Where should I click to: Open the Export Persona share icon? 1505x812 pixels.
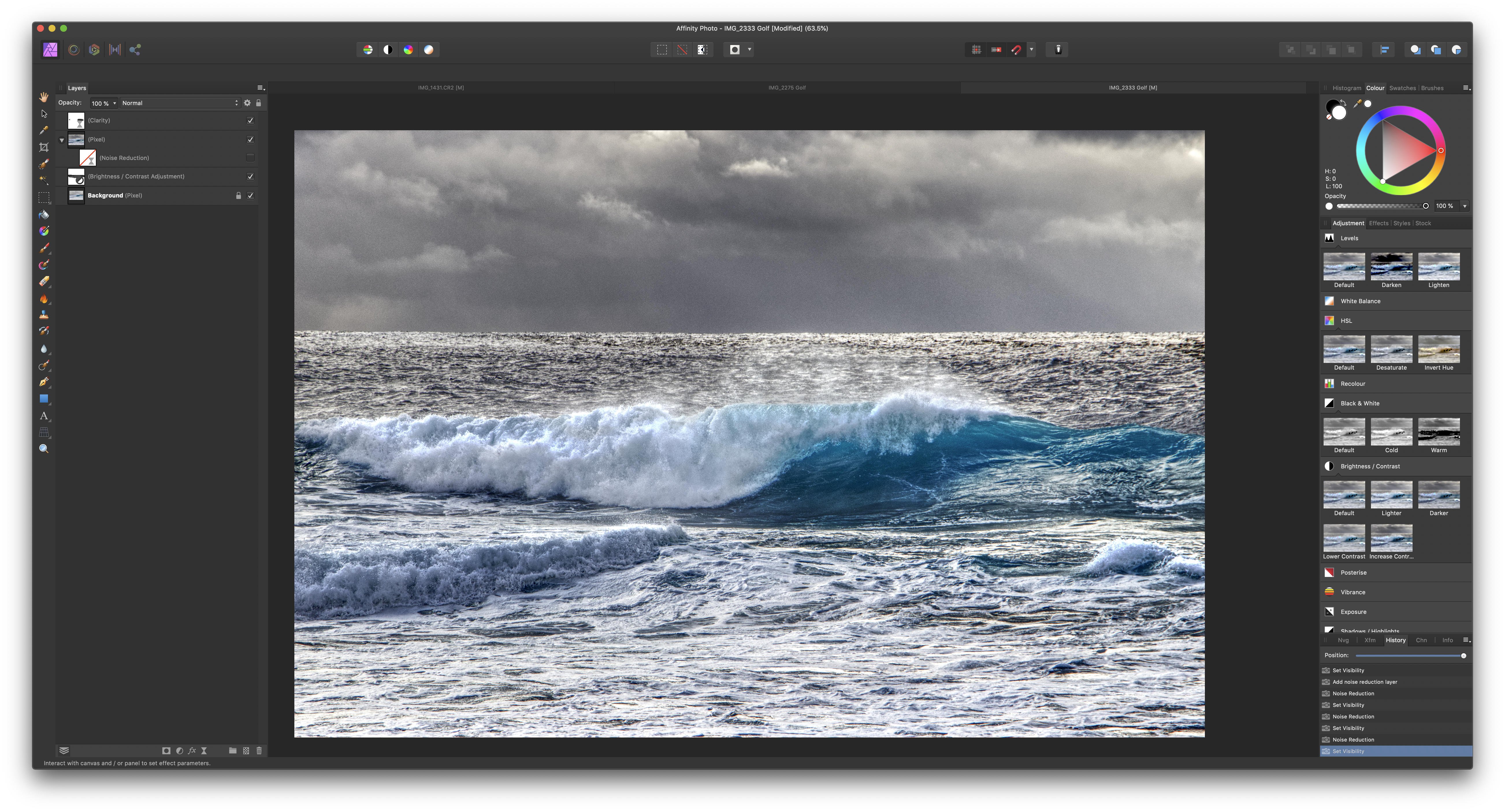[x=135, y=50]
